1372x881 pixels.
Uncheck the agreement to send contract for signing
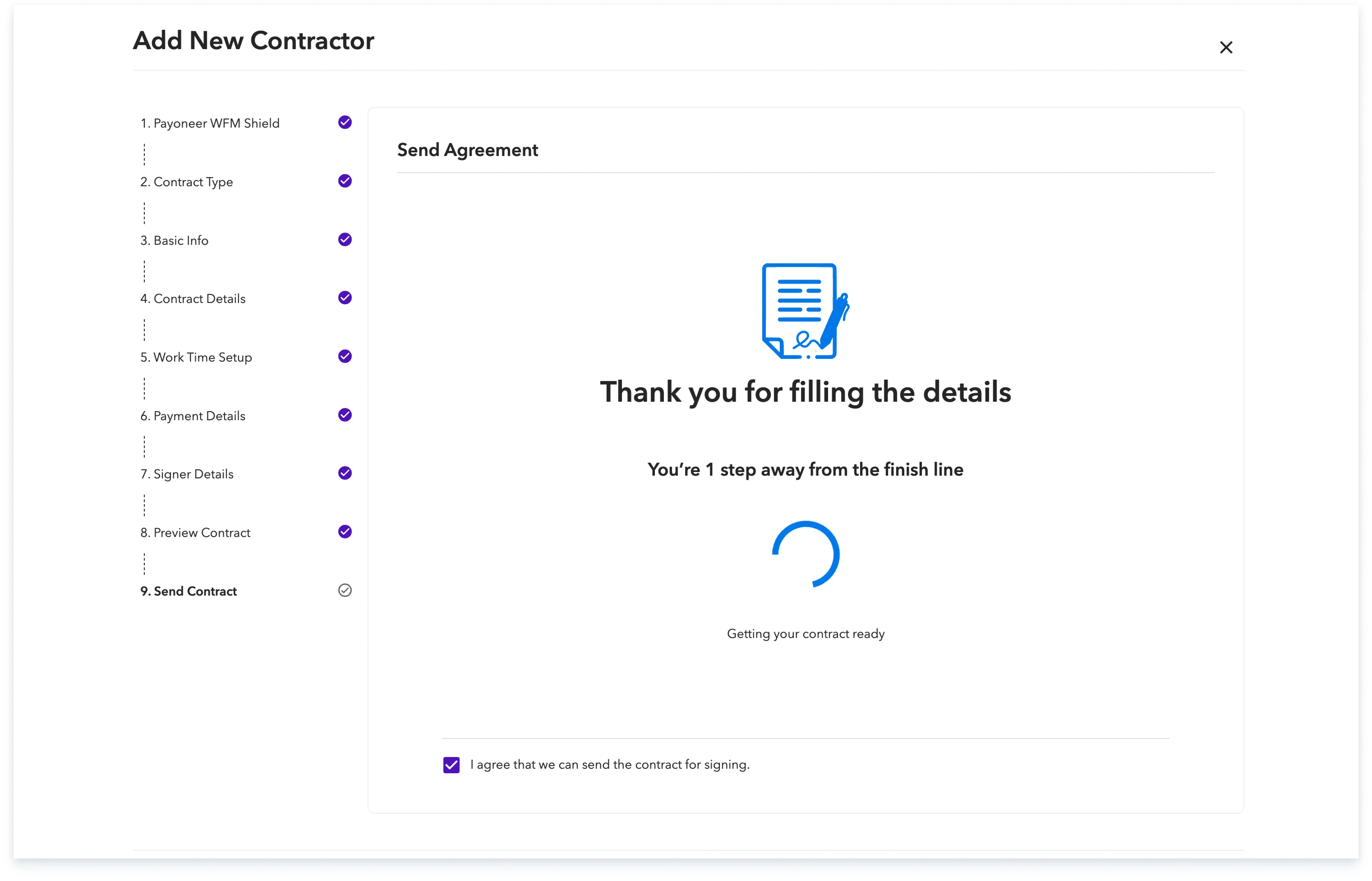point(451,765)
